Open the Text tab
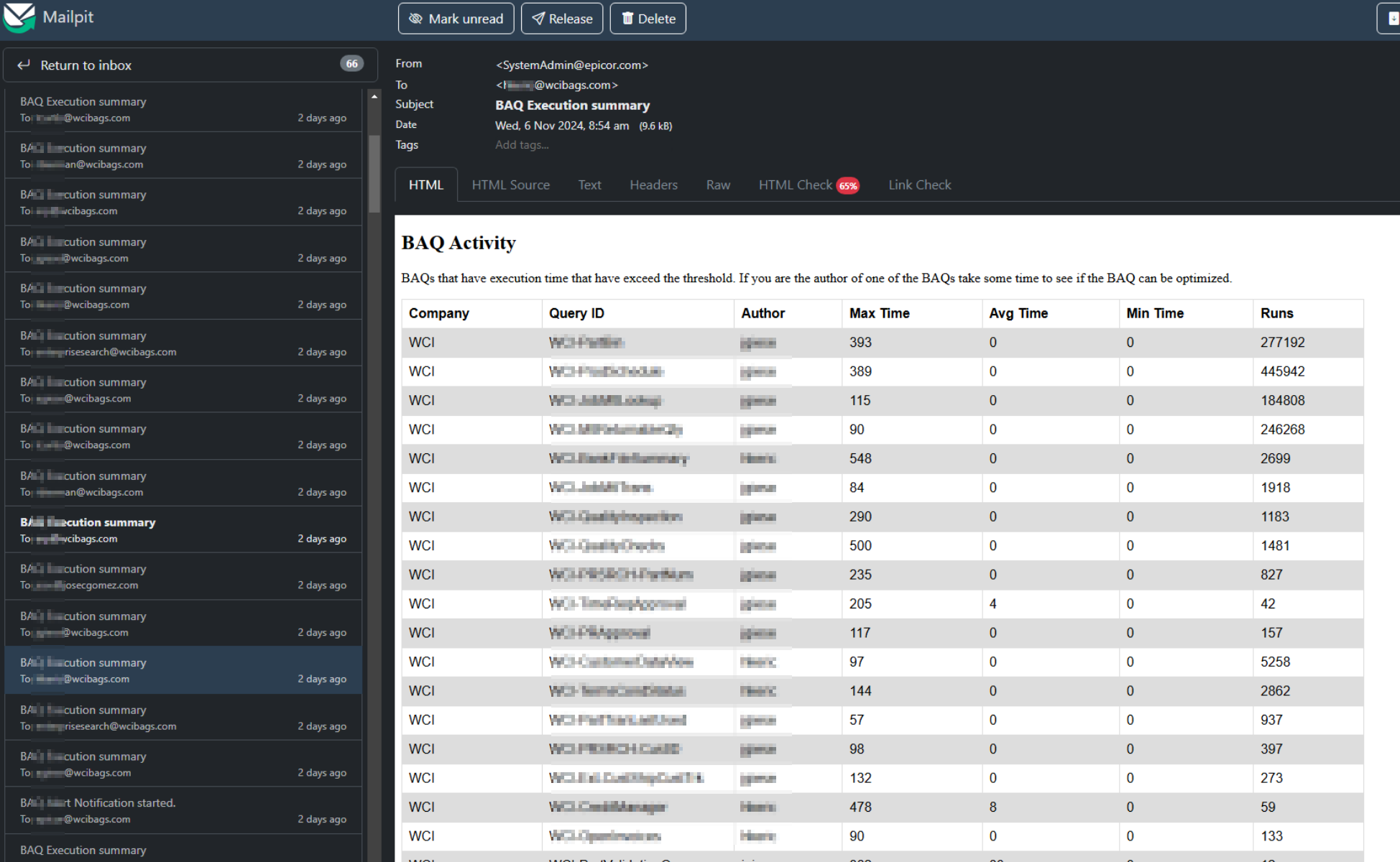 click(589, 185)
